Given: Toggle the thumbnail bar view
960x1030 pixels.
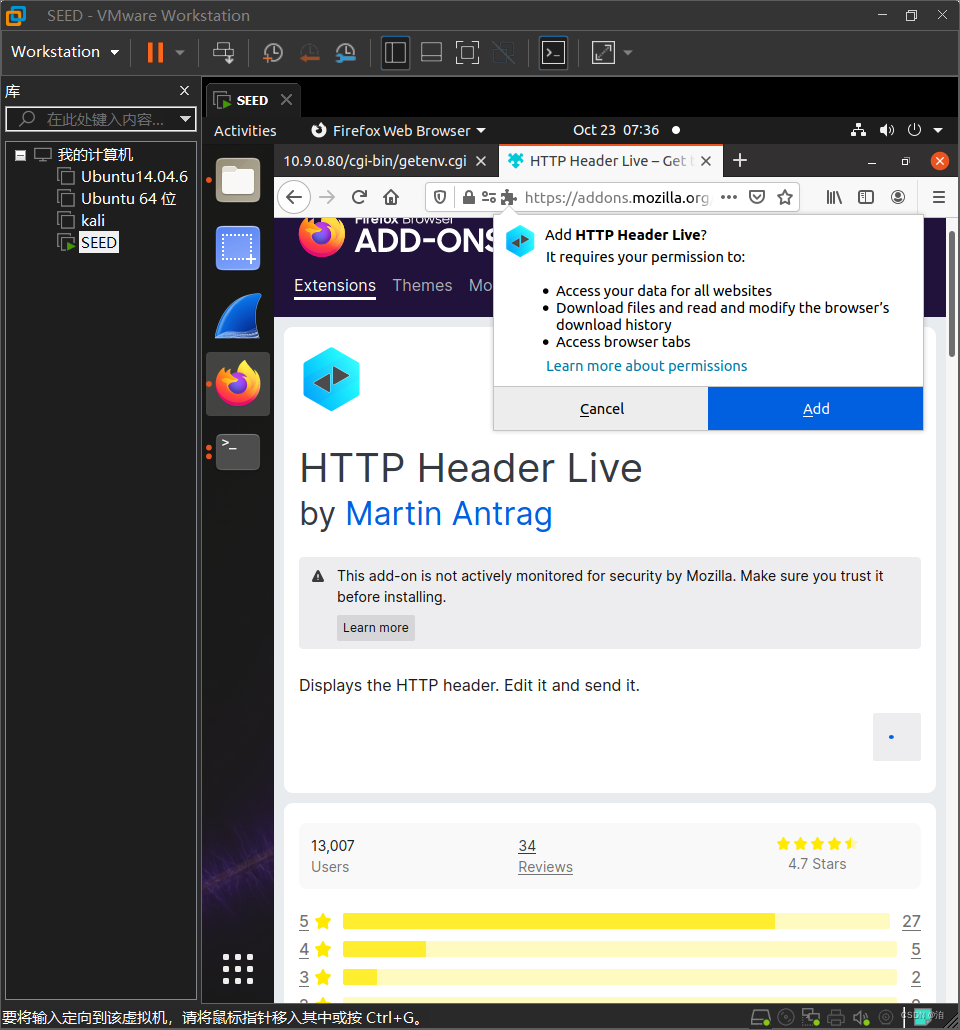Looking at the screenshot, I should 431,53.
